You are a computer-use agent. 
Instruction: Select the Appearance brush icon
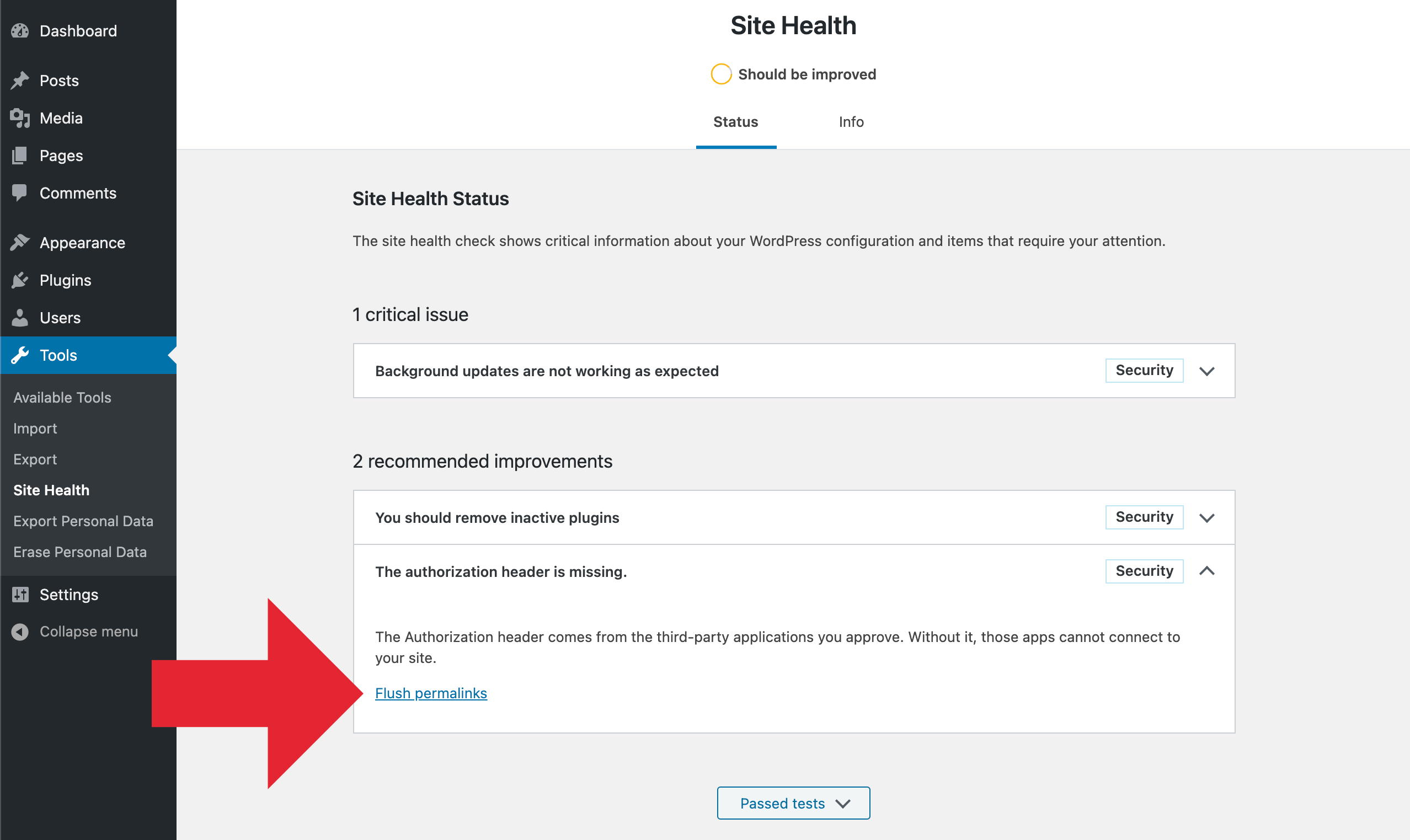19,242
